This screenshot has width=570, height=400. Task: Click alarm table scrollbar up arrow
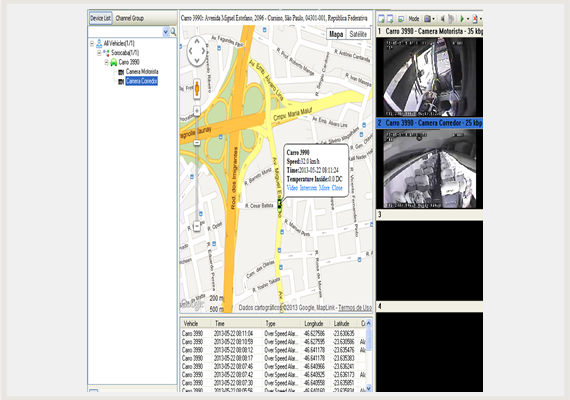coord(369,323)
